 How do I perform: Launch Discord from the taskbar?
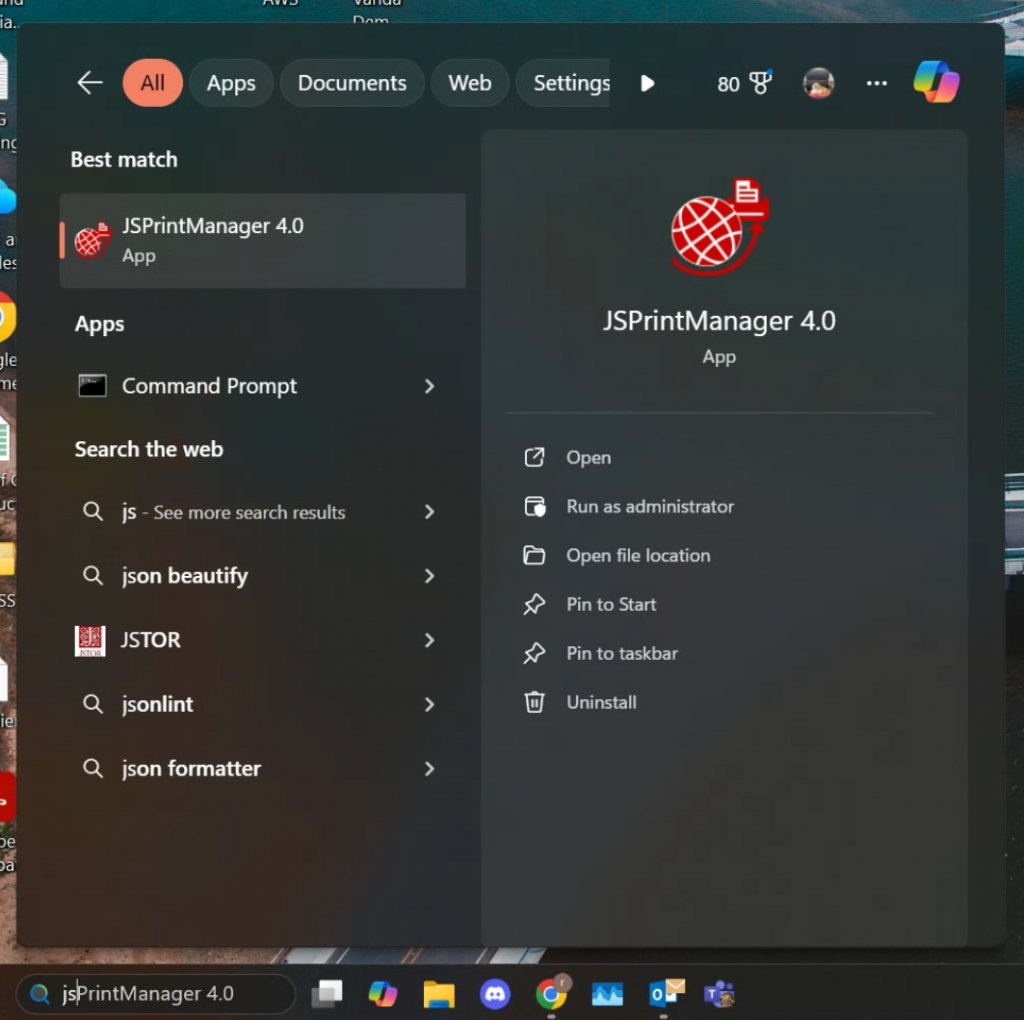click(494, 993)
